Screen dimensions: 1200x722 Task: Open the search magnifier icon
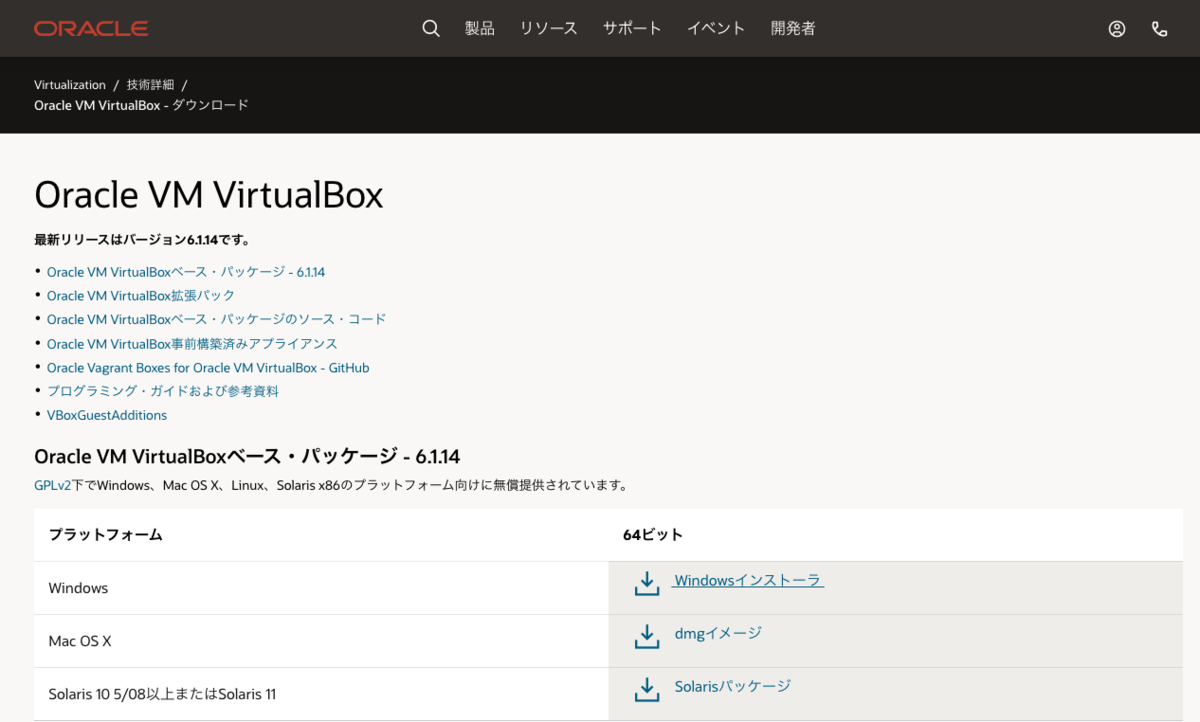[x=431, y=28]
